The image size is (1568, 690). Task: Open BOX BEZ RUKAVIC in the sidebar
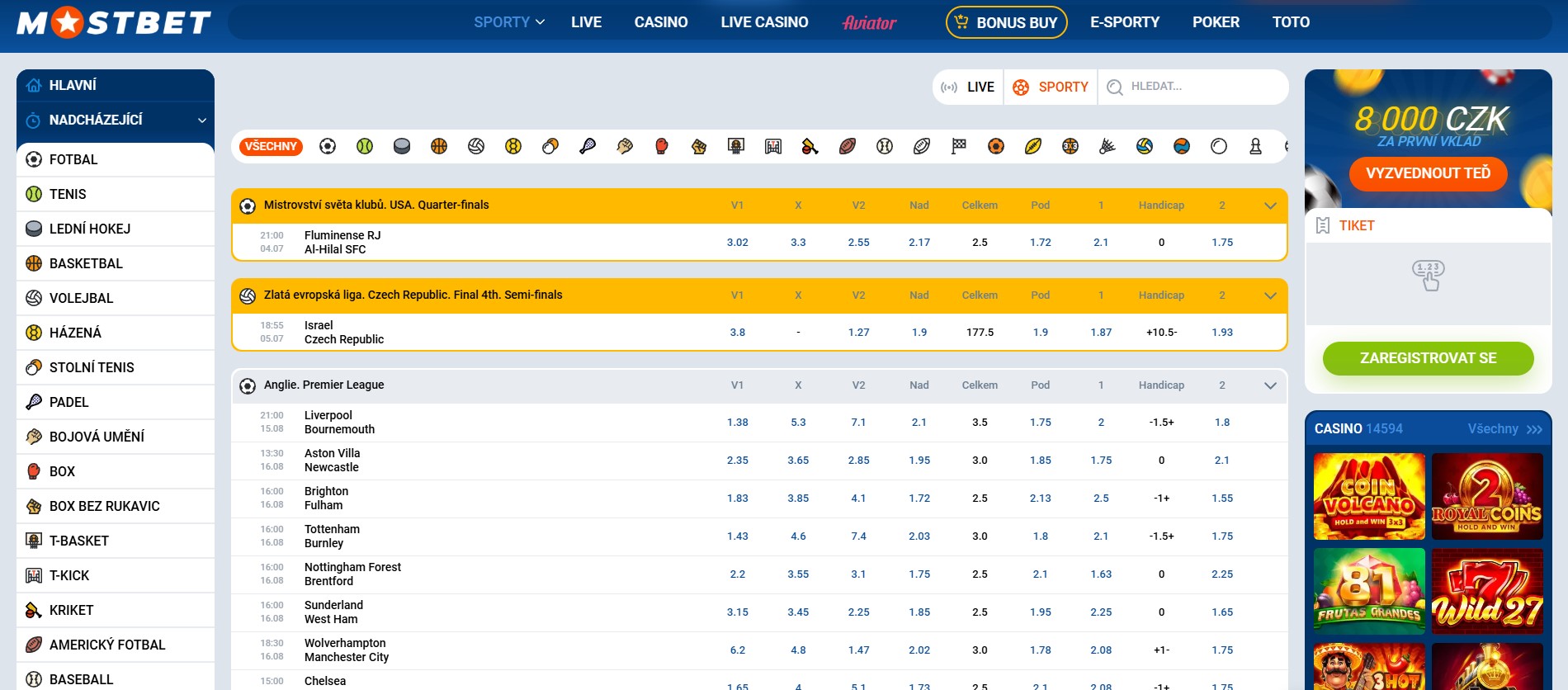pyautogui.click(x=116, y=506)
